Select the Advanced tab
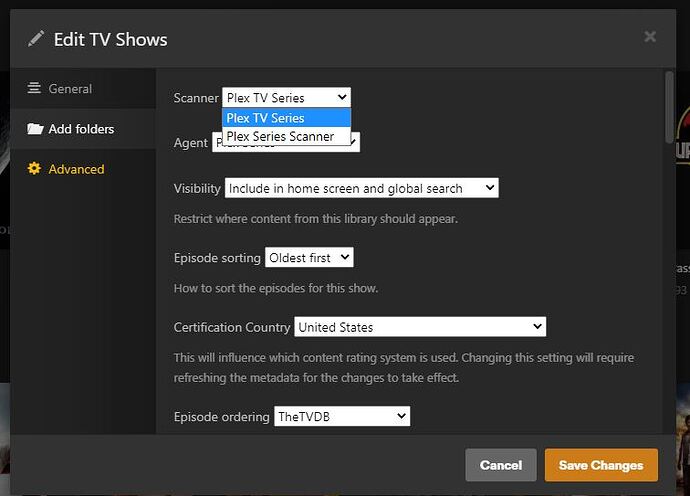This screenshot has height=496, width=690. coord(83,169)
